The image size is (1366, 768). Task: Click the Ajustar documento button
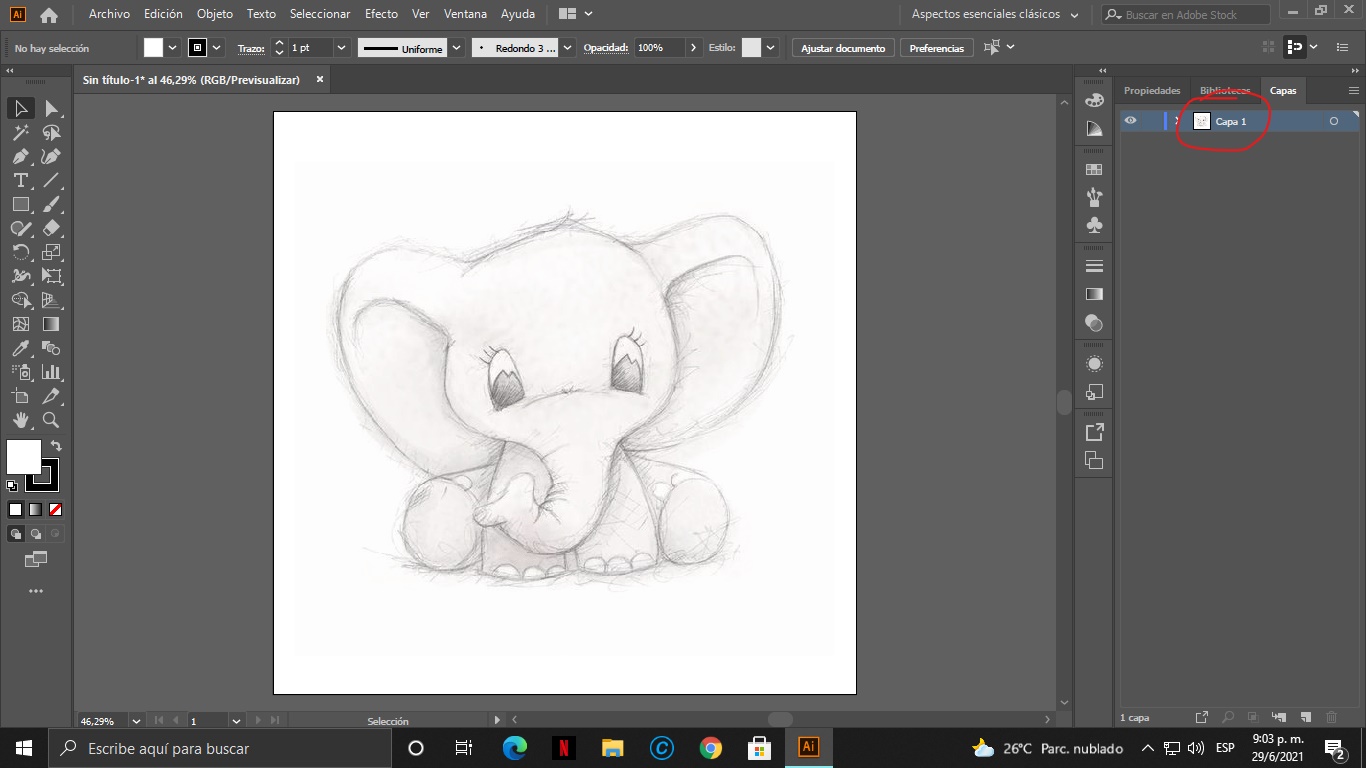tap(843, 48)
